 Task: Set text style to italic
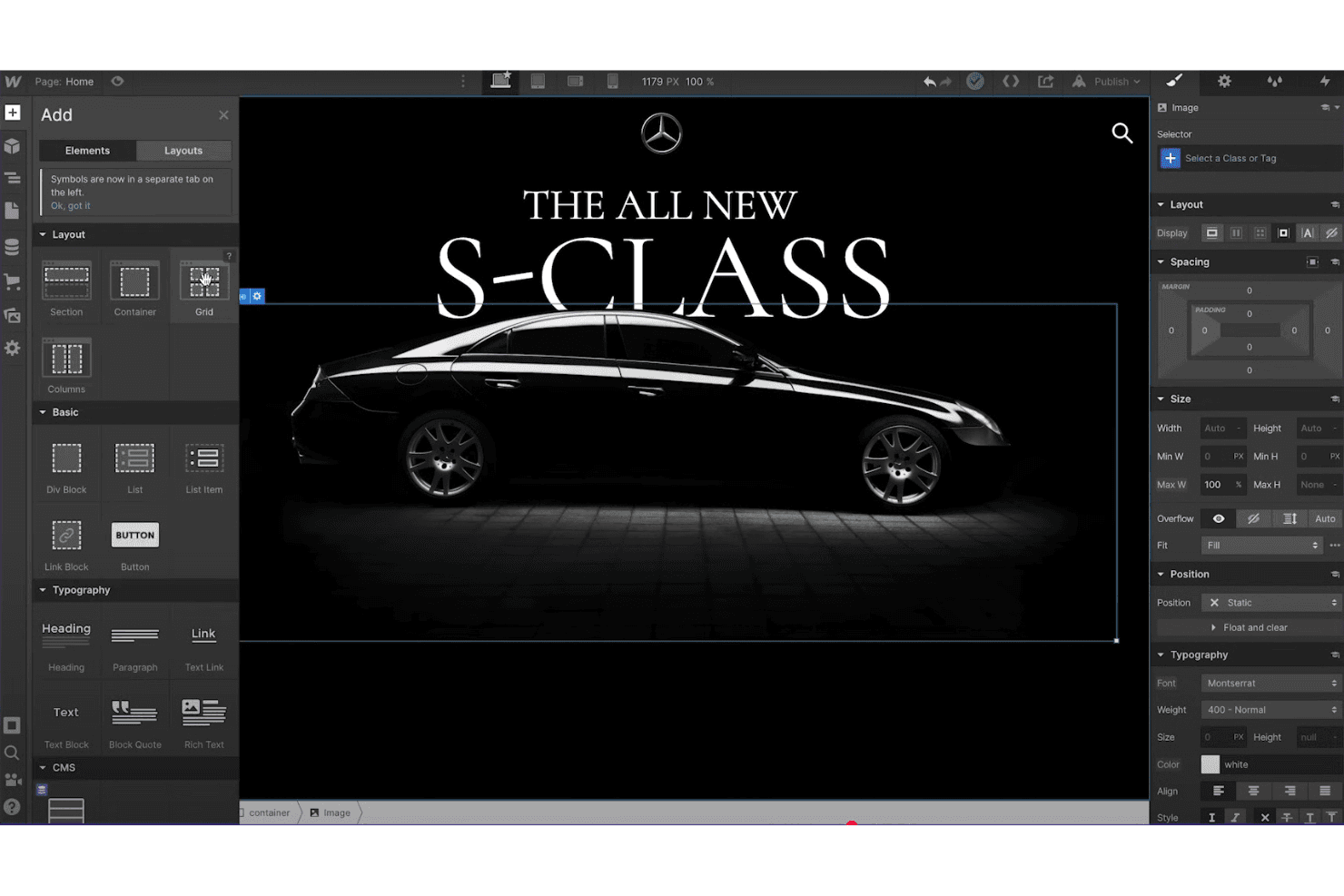coord(1235,818)
